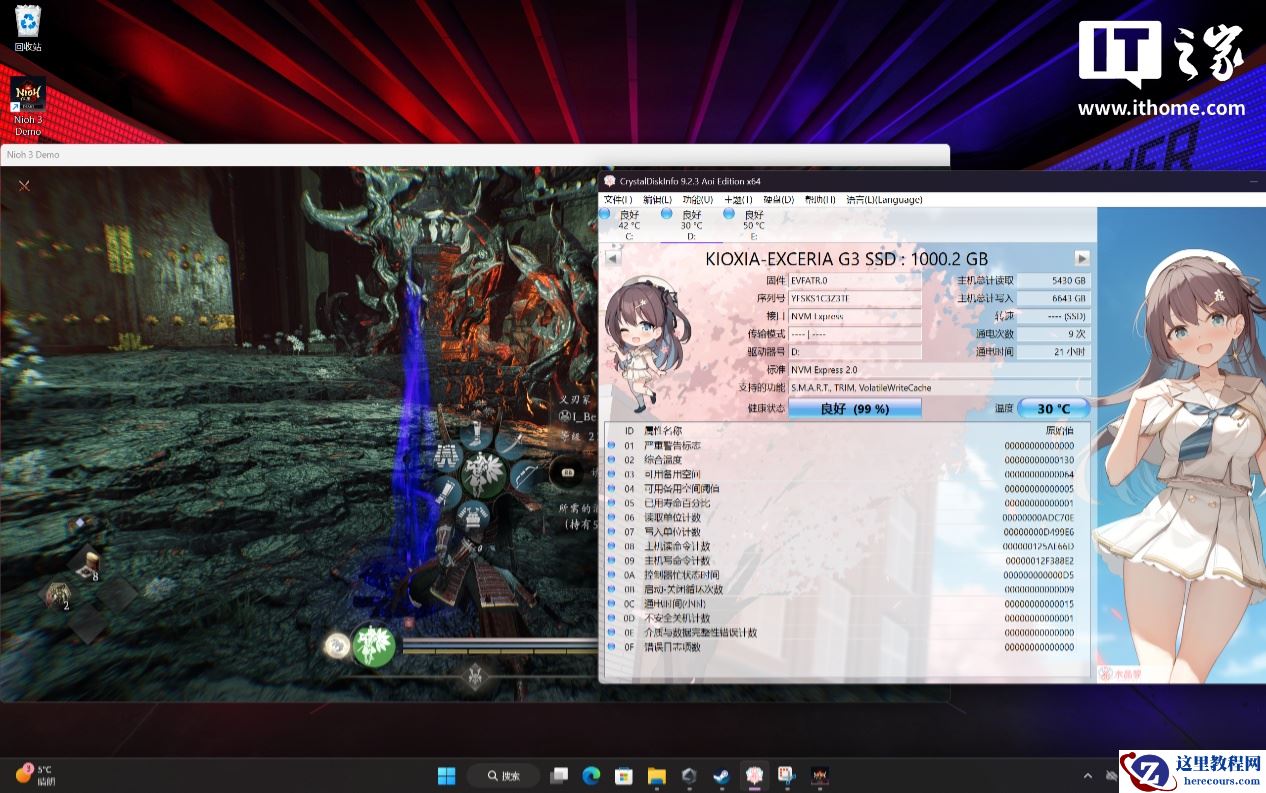Open the 主题(T) menu
The image size is (1266, 793).
pos(738,200)
